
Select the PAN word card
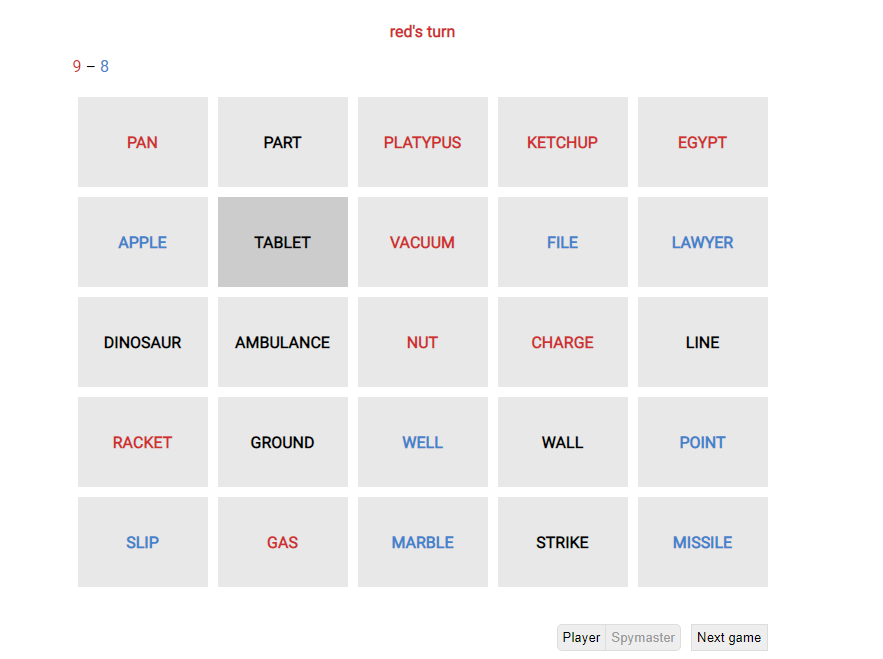click(142, 142)
